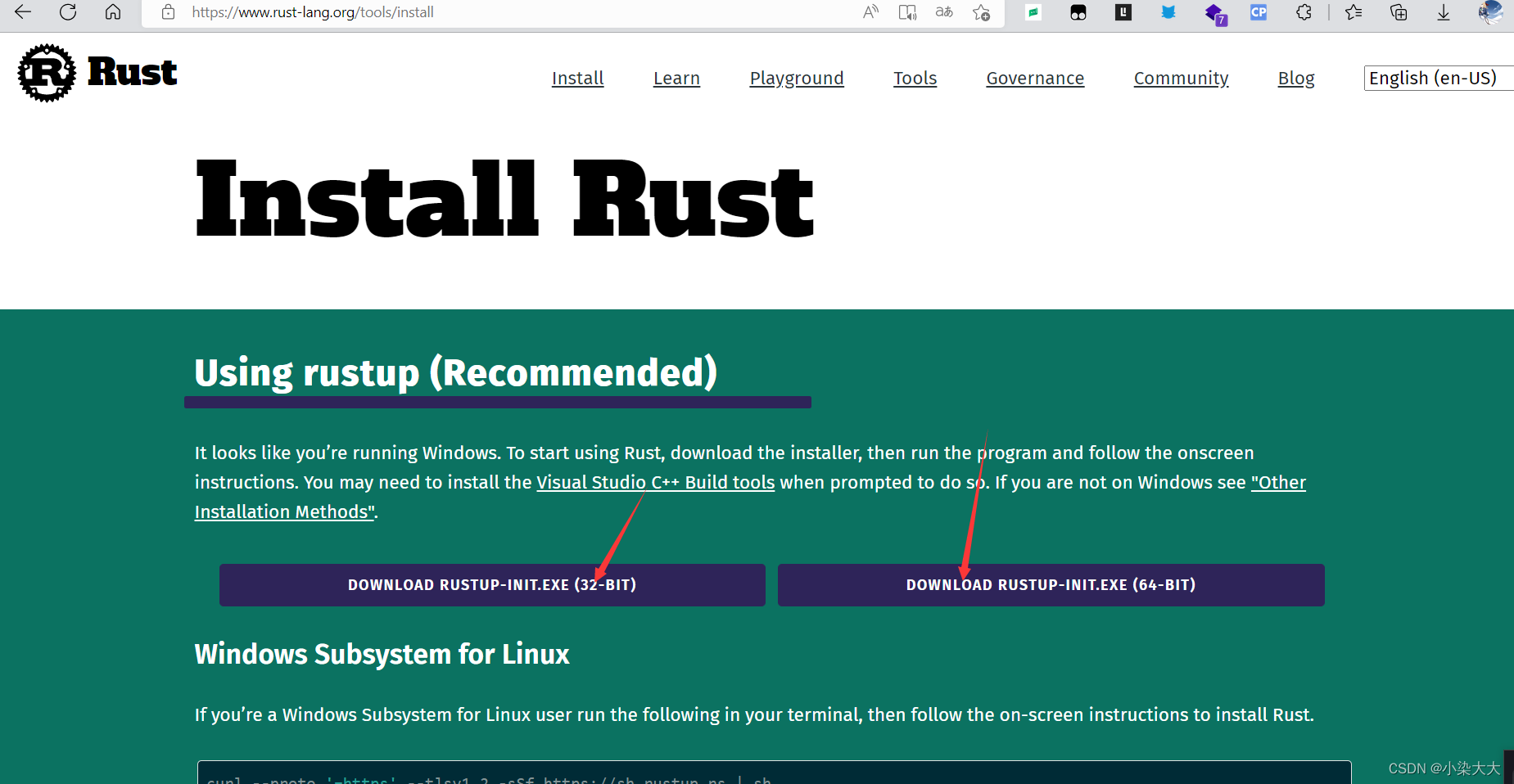Open the green square browser extension
Viewport: 1514px width, 784px height.
[1034, 12]
